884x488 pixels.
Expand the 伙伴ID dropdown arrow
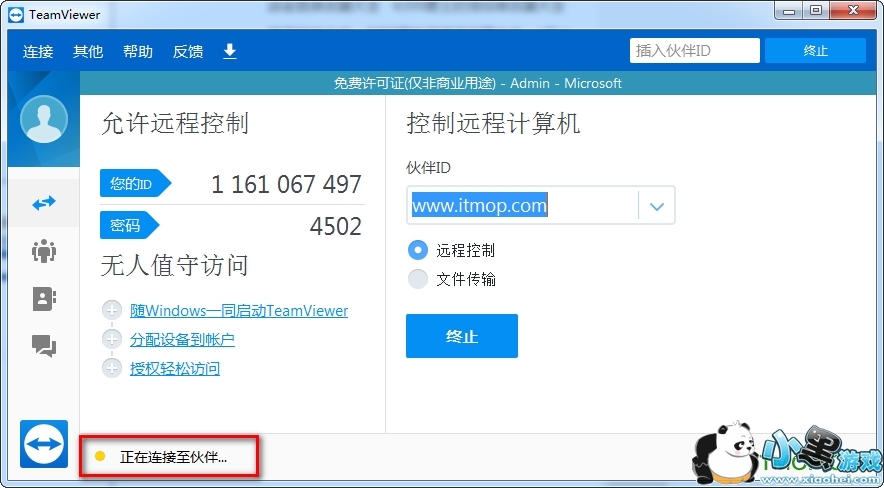pyautogui.click(x=656, y=206)
